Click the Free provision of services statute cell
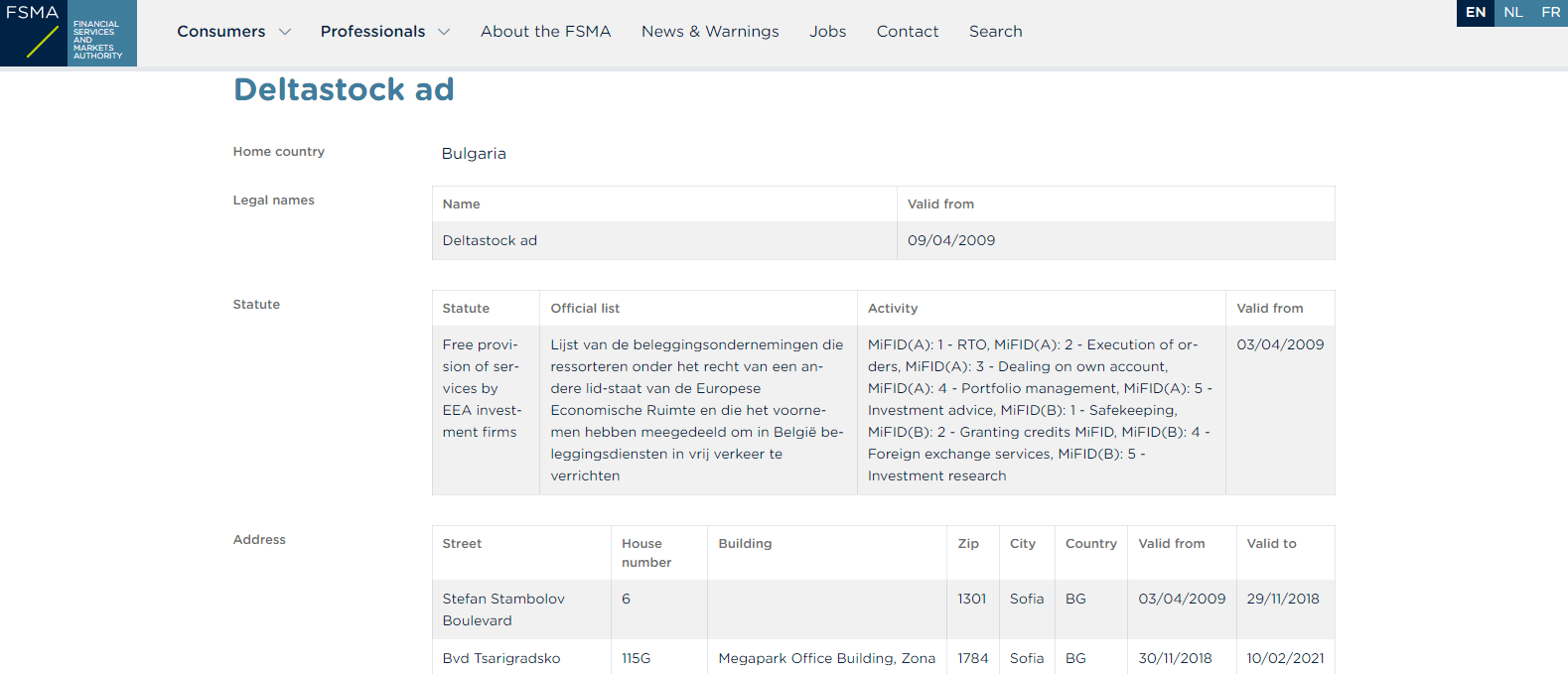The width and height of the screenshot is (1568, 674). 486,410
